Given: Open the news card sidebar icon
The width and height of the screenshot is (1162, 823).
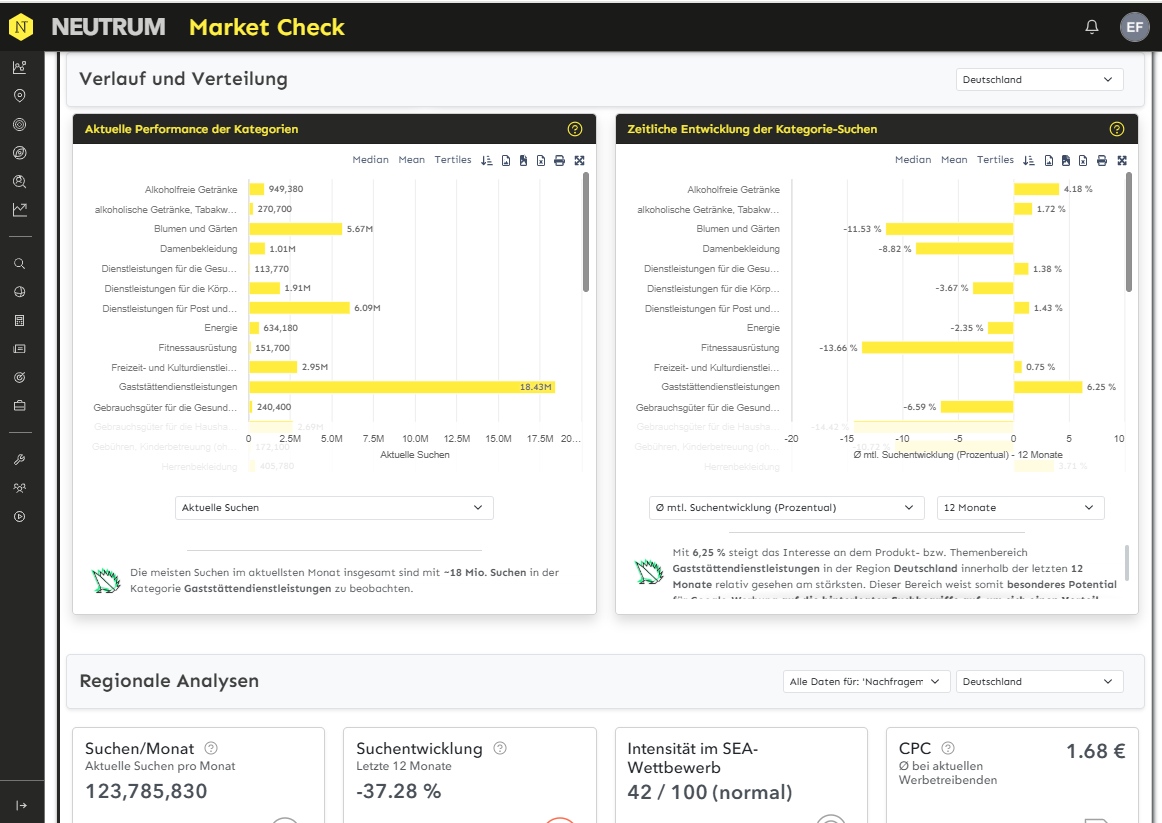Looking at the screenshot, I should click(20, 349).
